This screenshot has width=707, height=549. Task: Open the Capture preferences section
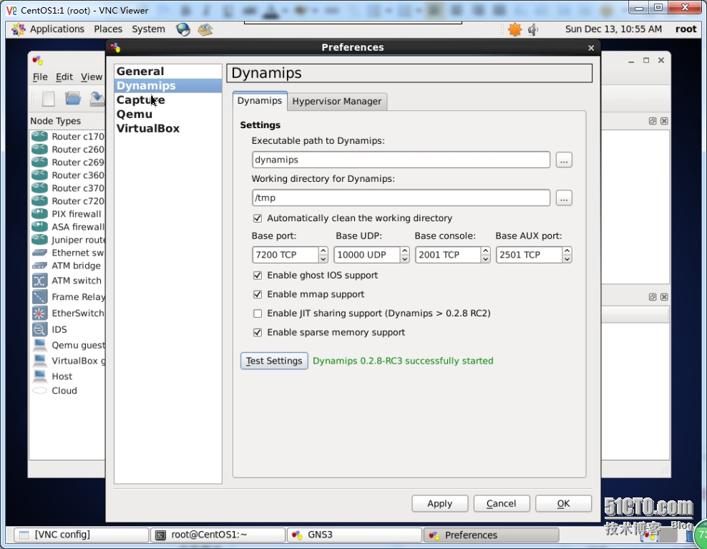[168, 100]
